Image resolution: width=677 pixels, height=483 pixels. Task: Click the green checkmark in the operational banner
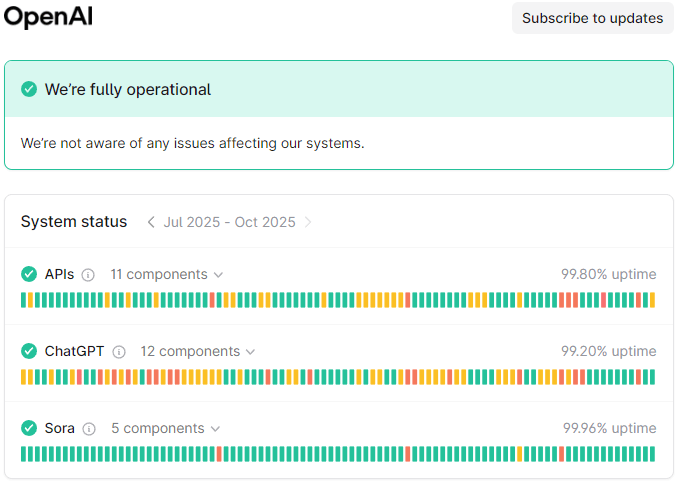click(29, 89)
